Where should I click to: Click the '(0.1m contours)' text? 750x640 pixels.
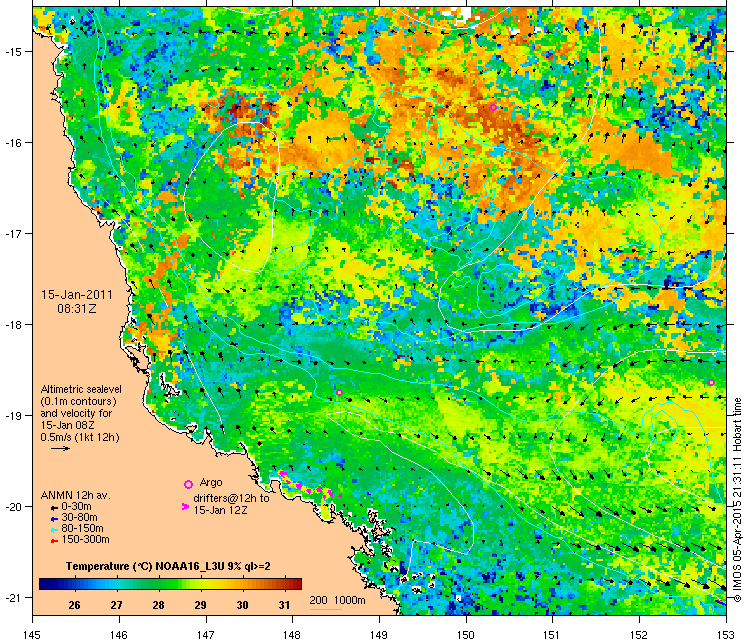pos(78,401)
